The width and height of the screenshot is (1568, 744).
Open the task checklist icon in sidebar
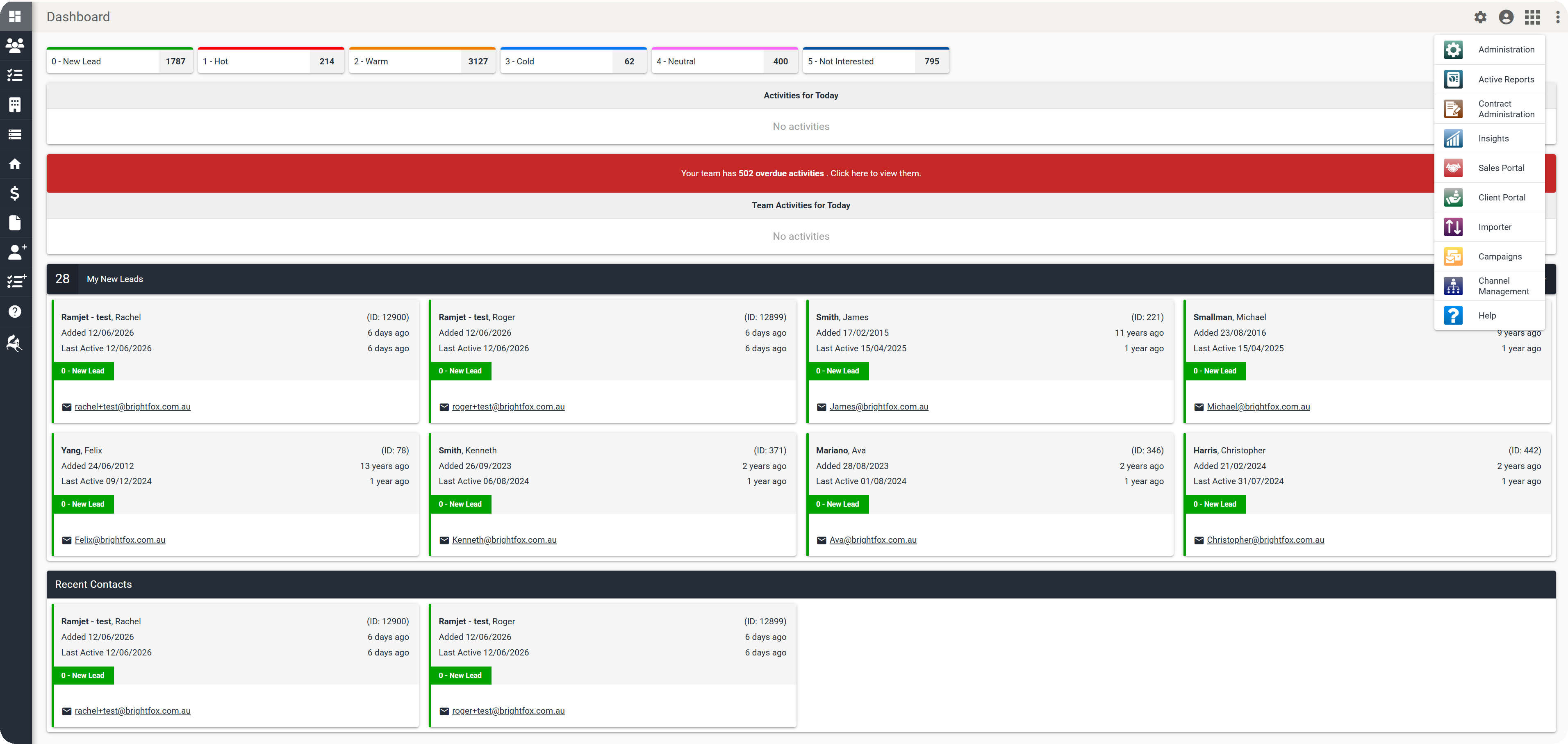[15, 75]
